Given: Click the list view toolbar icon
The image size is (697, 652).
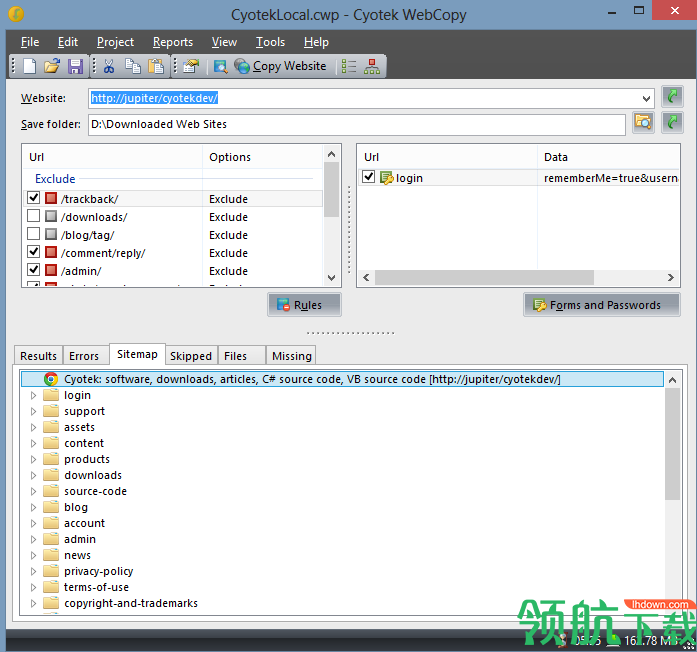Looking at the screenshot, I should pyautogui.click(x=349, y=66).
